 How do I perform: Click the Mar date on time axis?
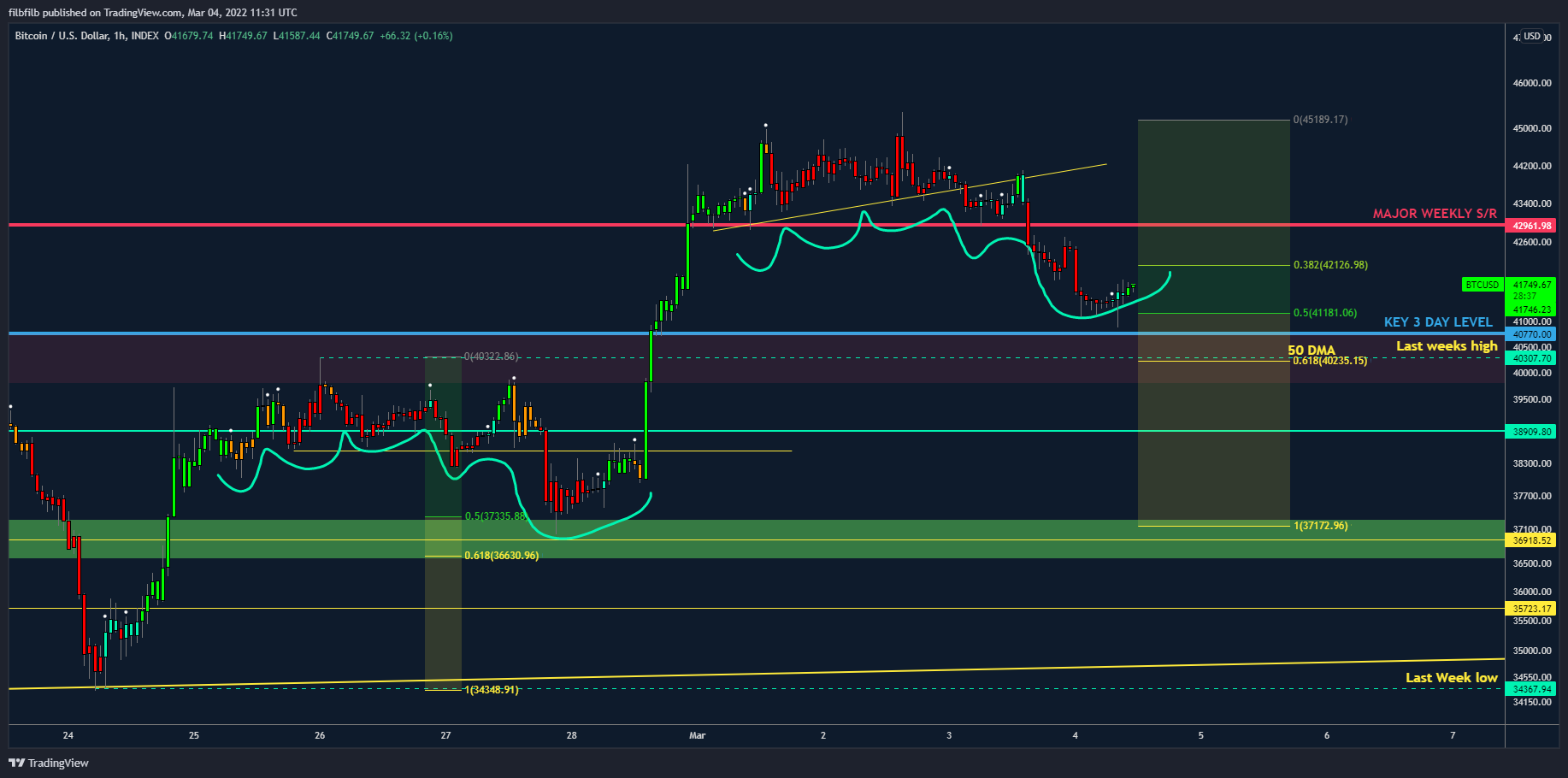[x=697, y=735]
